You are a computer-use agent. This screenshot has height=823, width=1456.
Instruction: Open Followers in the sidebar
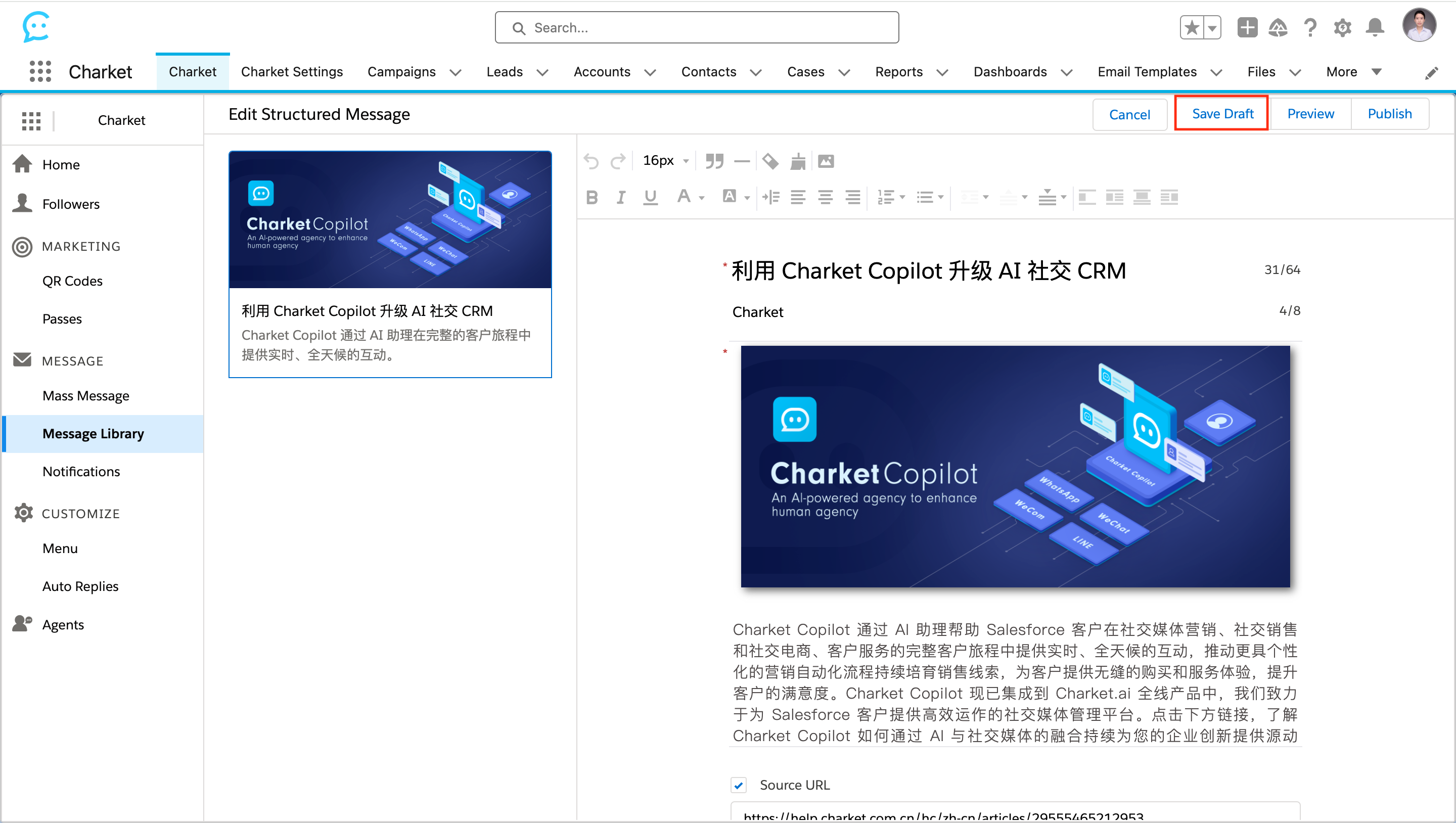(71, 204)
